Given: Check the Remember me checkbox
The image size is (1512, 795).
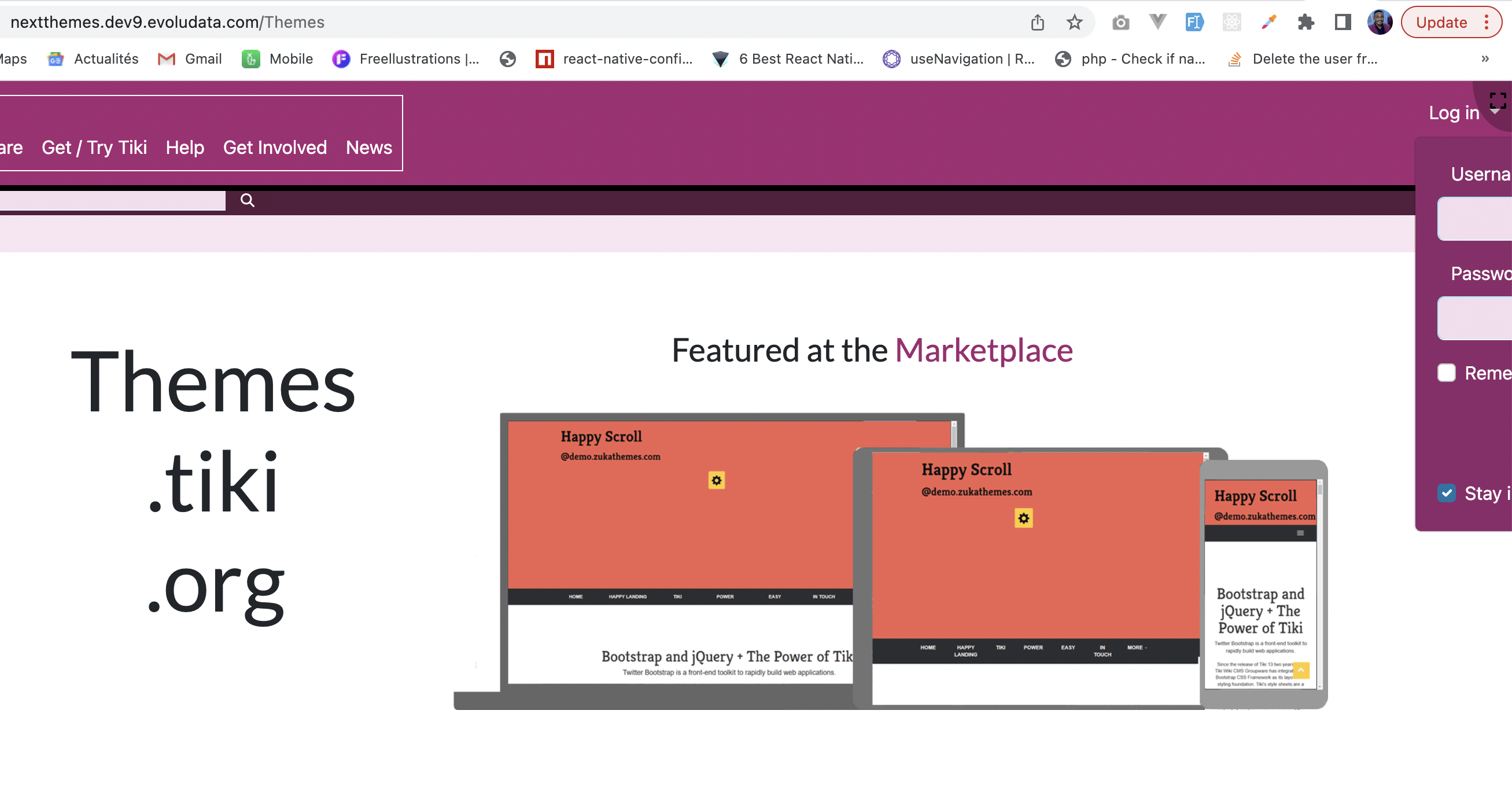Looking at the screenshot, I should click(x=1446, y=373).
